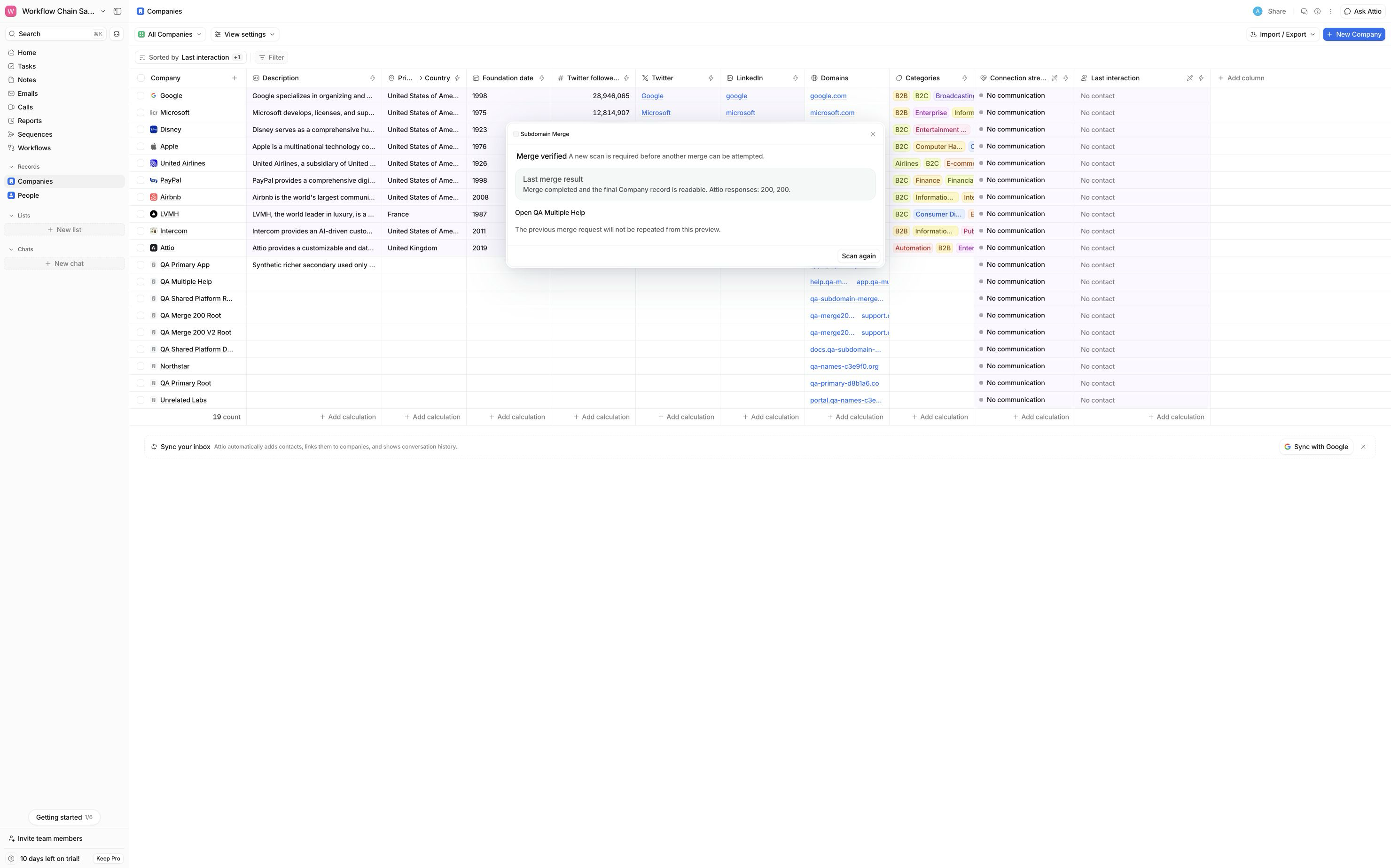Image resolution: width=1391 pixels, height=868 pixels.
Task: Check the PayPal row checkbox
Action: tap(141, 180)
